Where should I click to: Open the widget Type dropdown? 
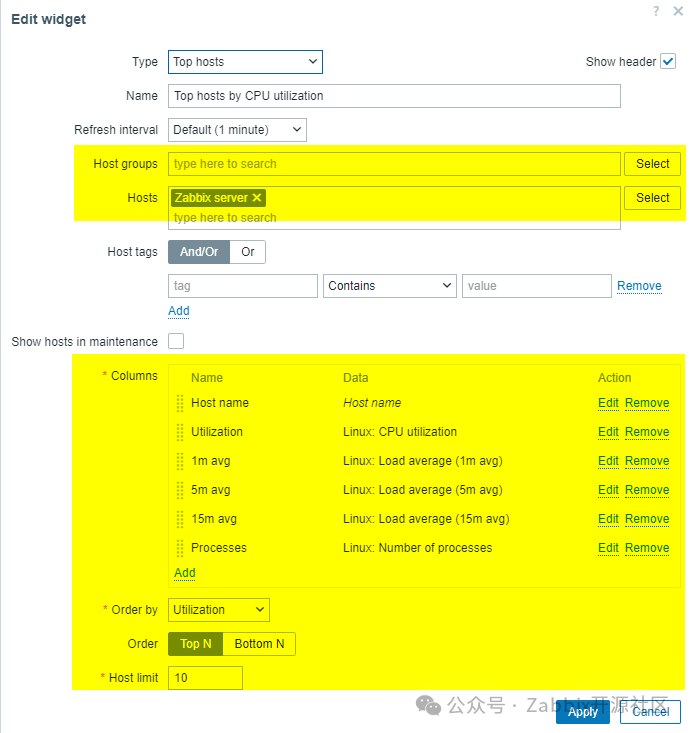(x=245, y=62)
